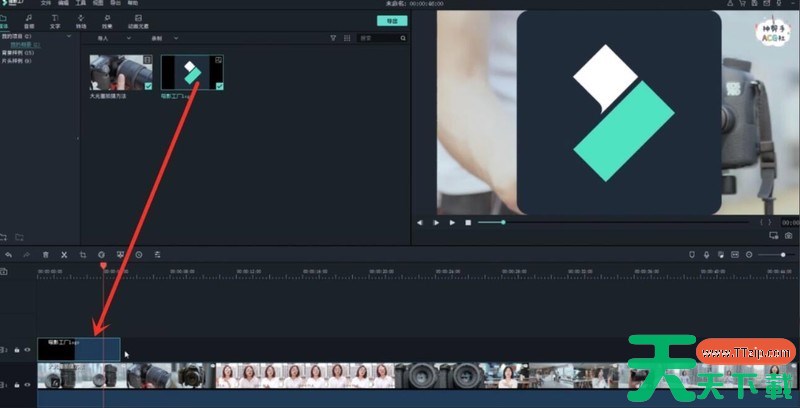The width and height of the screenshot is (800, 408).
Task: Click the Play button
Action: tap(452, 222)
